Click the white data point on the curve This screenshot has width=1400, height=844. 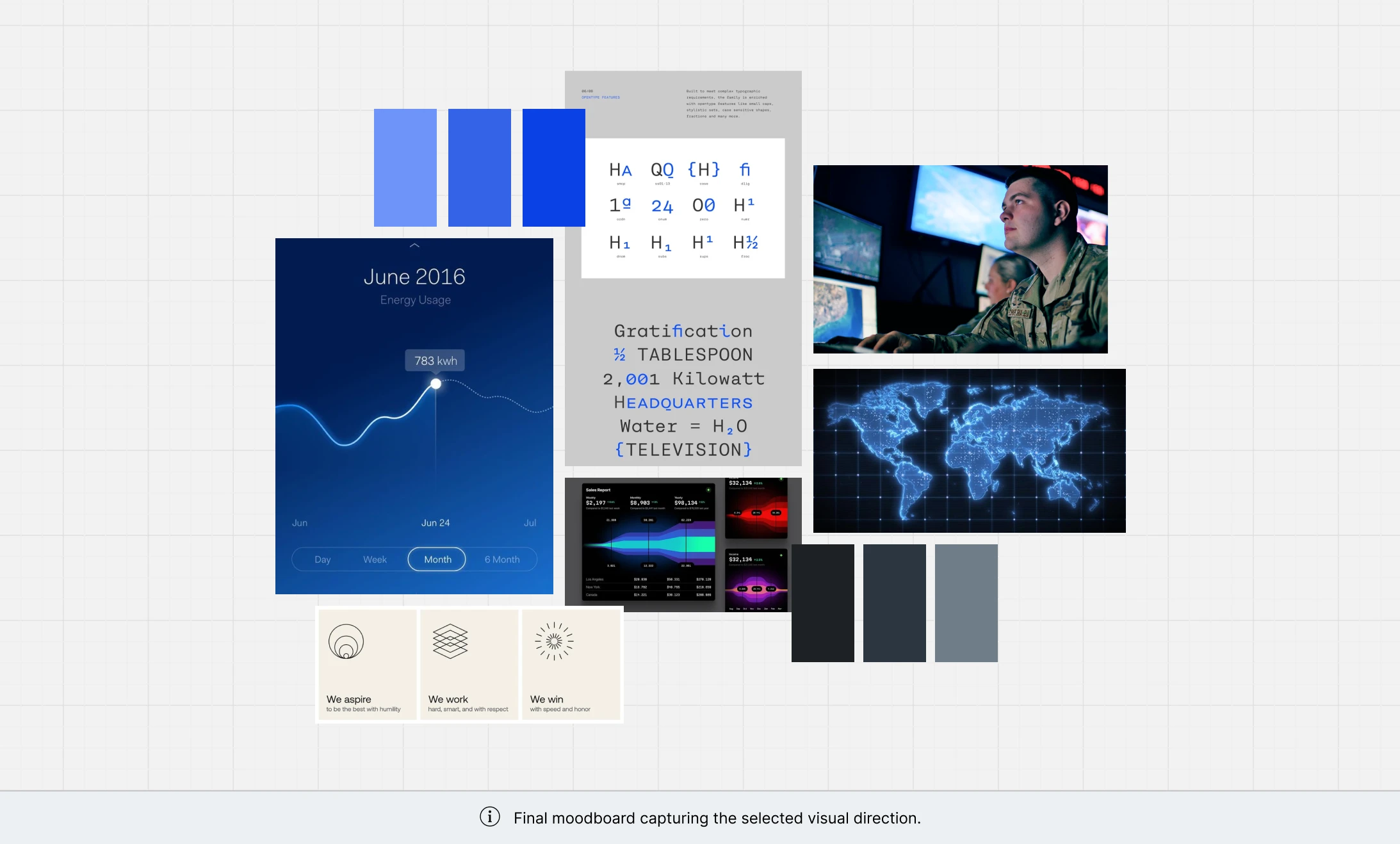(435, 384)
